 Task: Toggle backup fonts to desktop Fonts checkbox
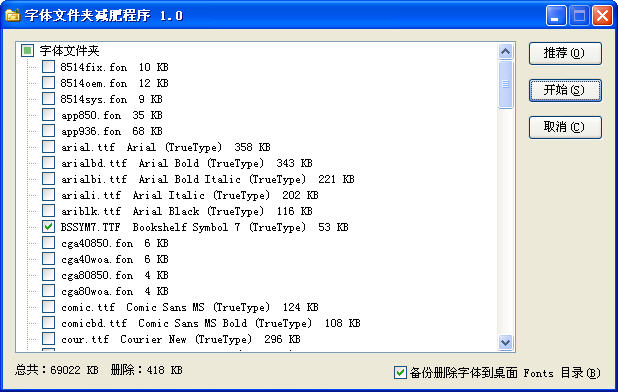(400, 372)
